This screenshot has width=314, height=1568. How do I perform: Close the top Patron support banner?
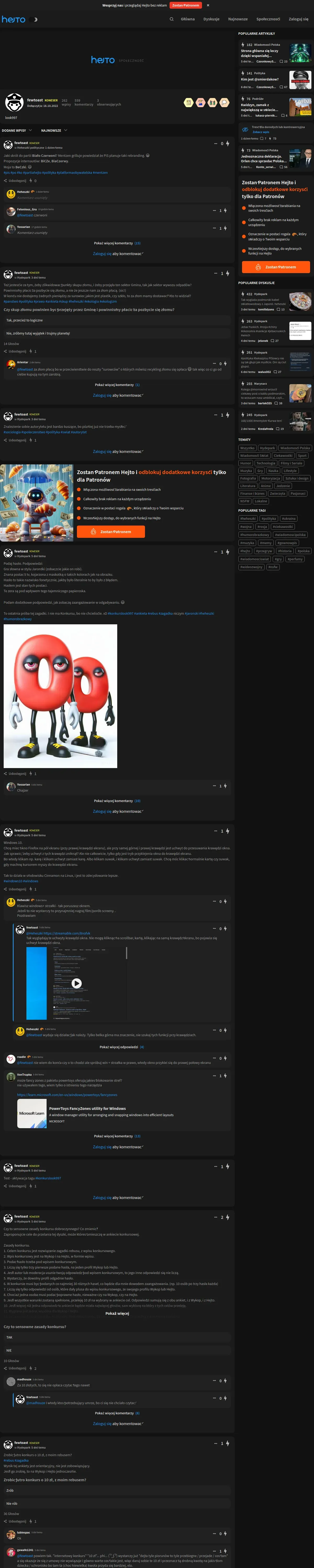(x=208, y=5)
